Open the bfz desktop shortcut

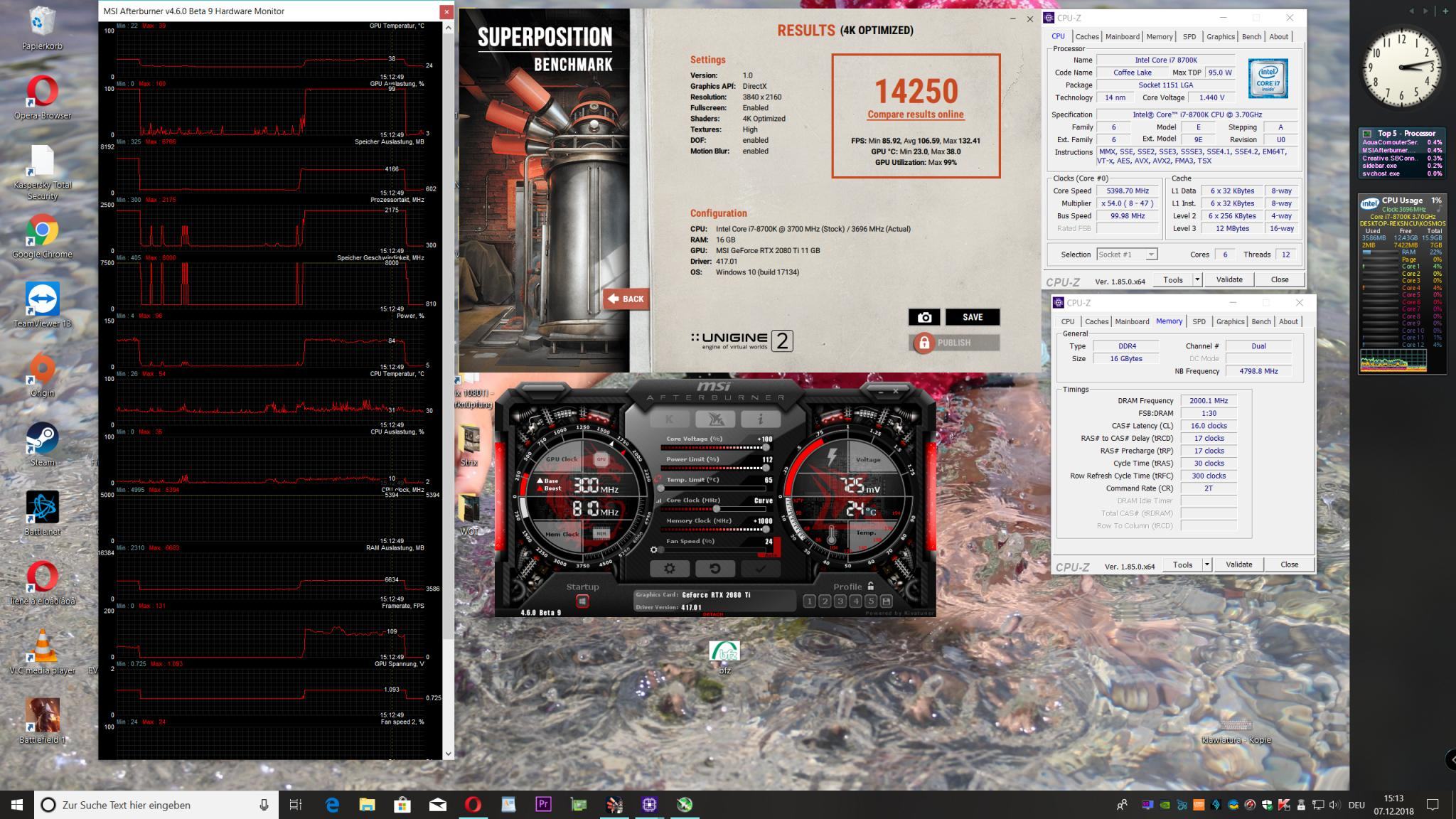point(724,657)
